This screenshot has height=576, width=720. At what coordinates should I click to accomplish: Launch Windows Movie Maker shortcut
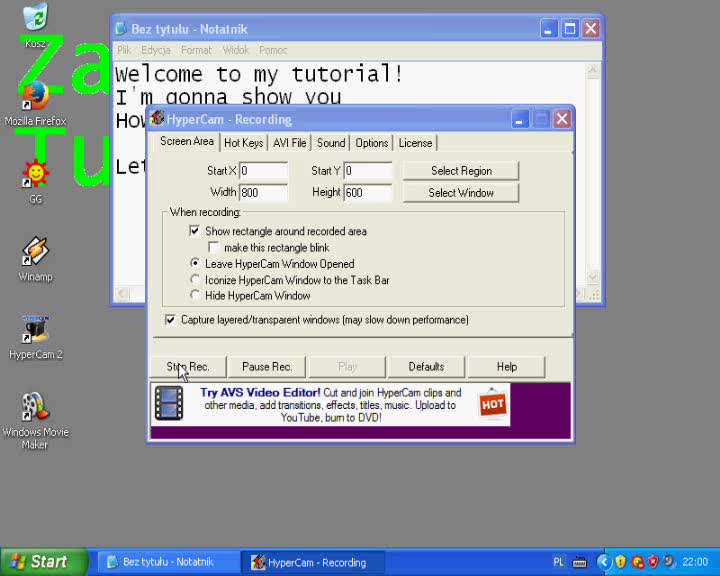coord(35,407)
